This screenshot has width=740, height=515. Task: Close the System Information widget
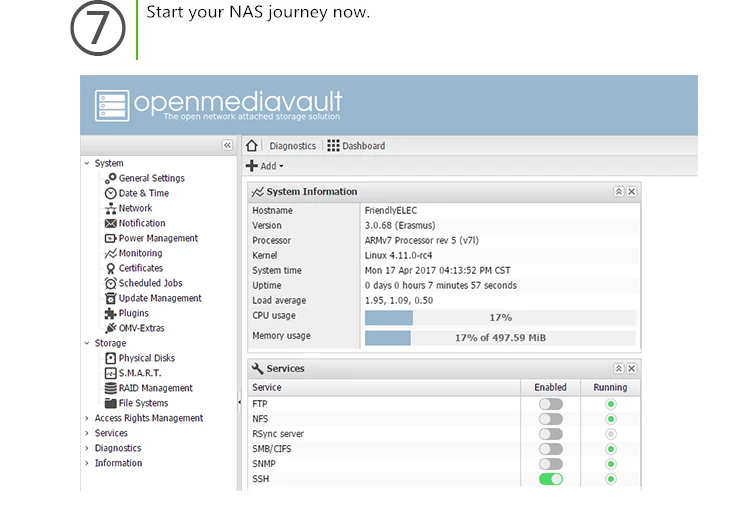pyautogui.click(x=631, y=192)
